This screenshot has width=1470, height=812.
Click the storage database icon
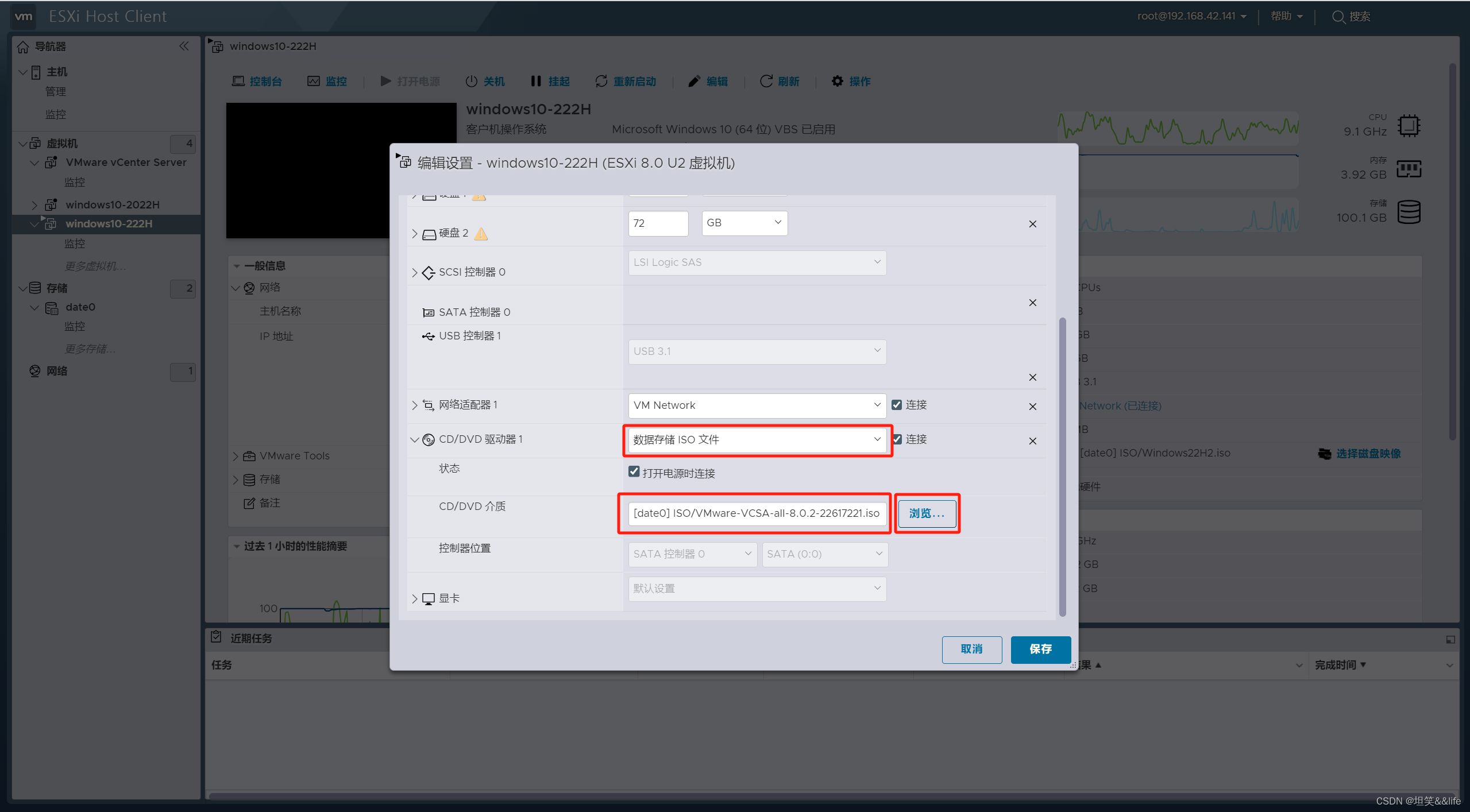[1409, 212]
